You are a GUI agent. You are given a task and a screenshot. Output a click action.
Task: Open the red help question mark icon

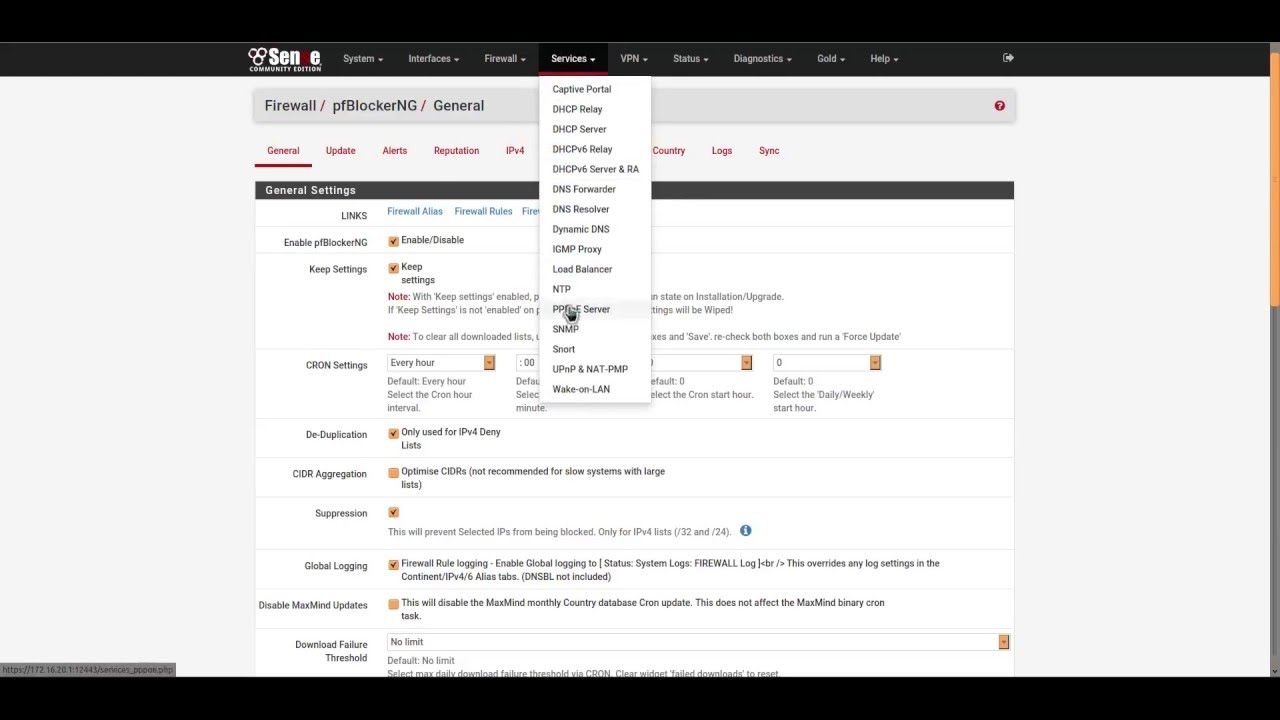pyautogui.click(x=999, y=105)
